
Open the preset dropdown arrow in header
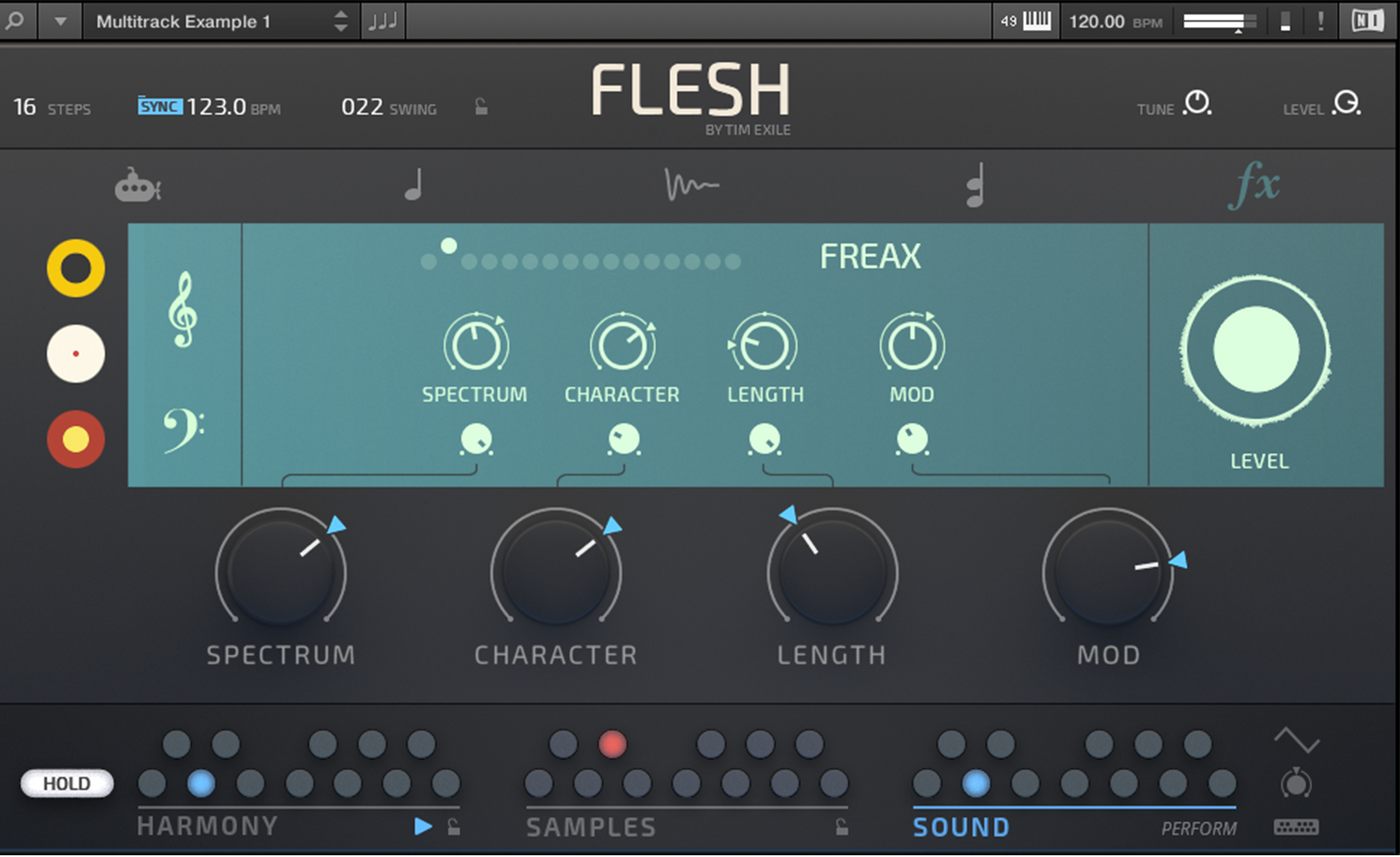pos(61,21)
